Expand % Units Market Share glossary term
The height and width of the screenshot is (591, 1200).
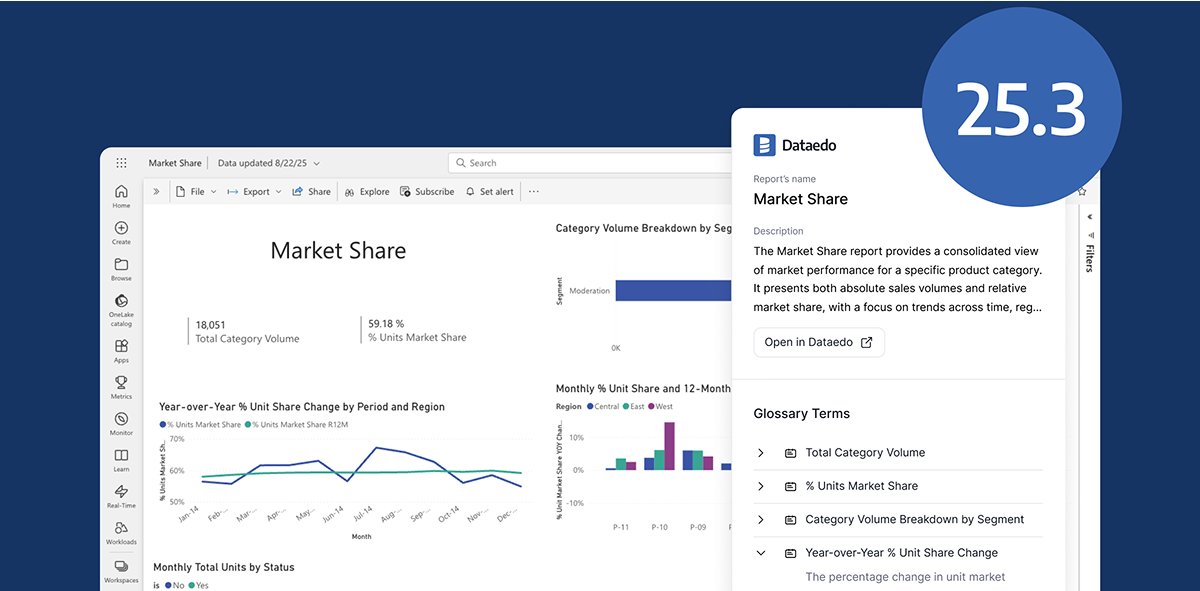coord(761,486)
